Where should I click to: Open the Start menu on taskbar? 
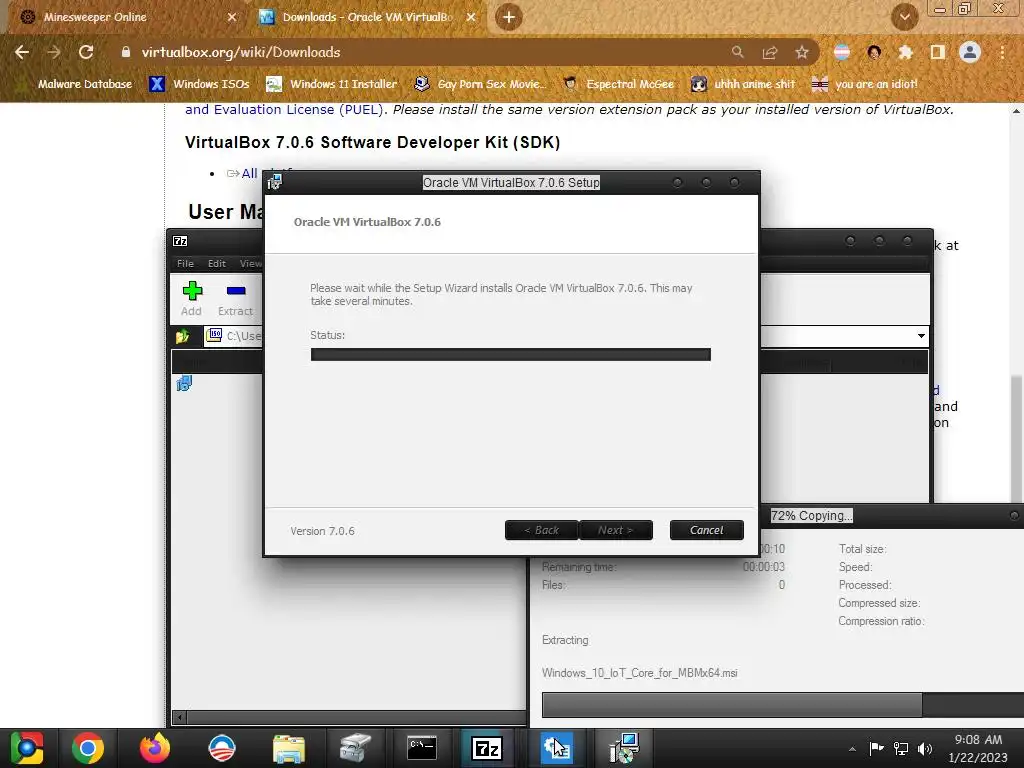coord(27,748)
